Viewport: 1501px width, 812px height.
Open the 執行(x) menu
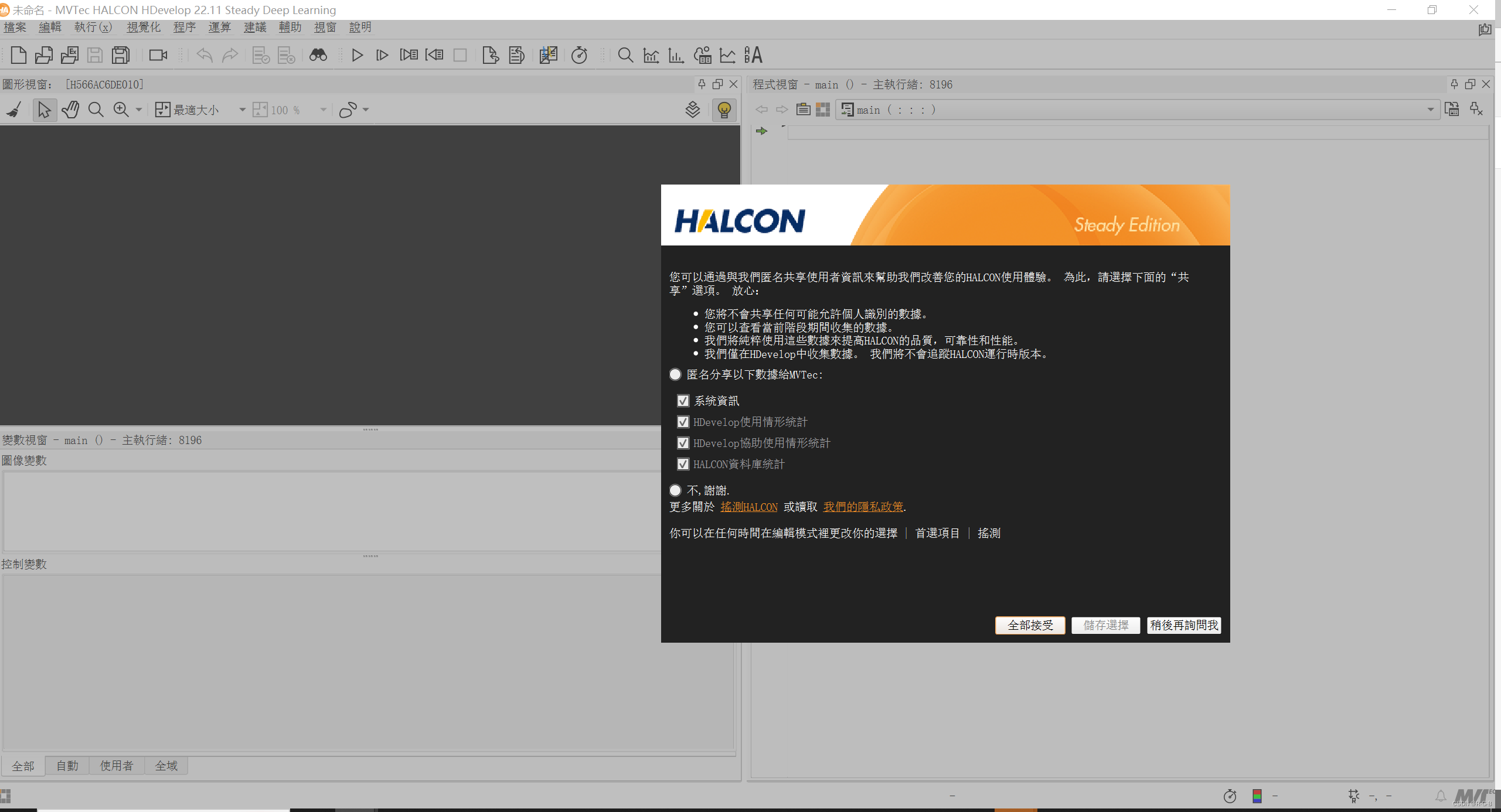click(x=93, y=28)
